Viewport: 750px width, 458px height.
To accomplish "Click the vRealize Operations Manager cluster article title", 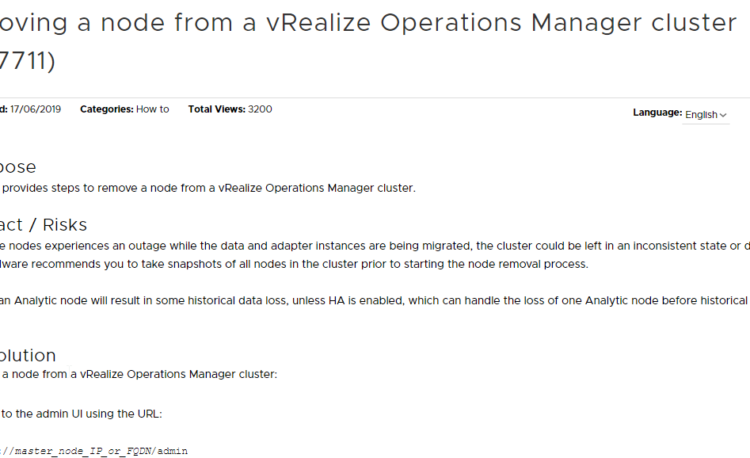I will [368, 23].
